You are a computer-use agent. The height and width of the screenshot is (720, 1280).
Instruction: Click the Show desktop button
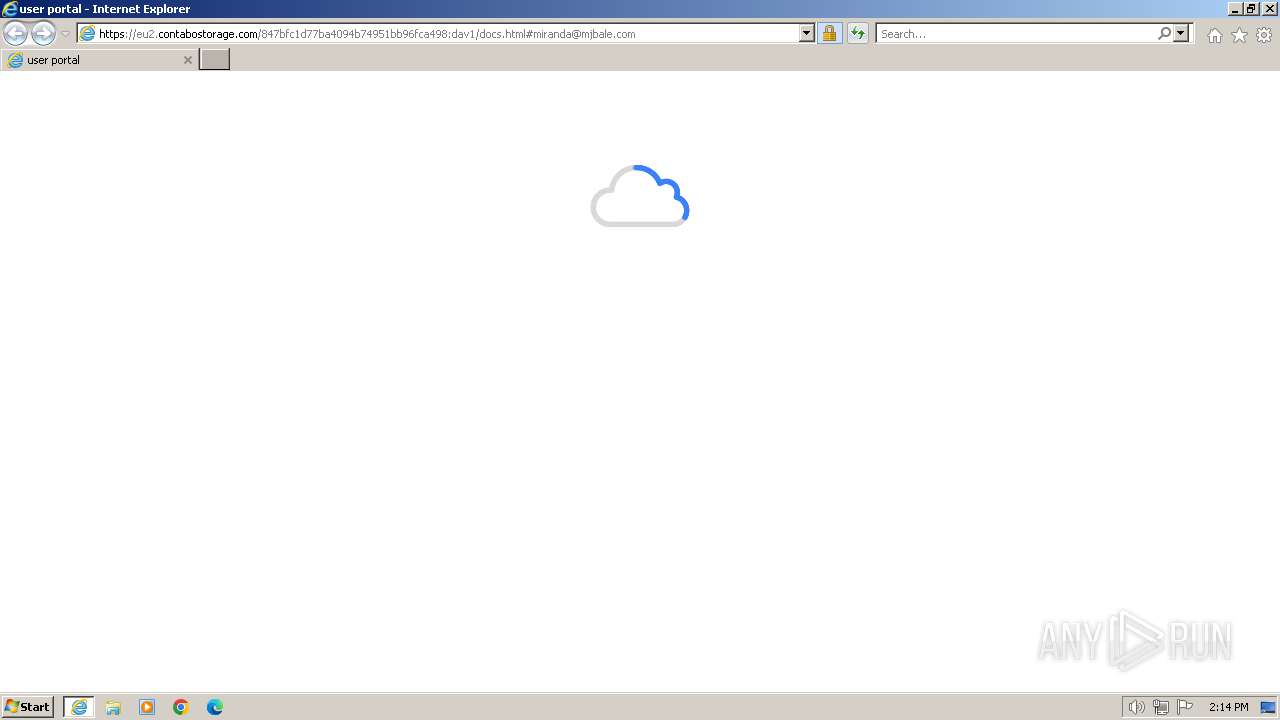coord(1268,707)
